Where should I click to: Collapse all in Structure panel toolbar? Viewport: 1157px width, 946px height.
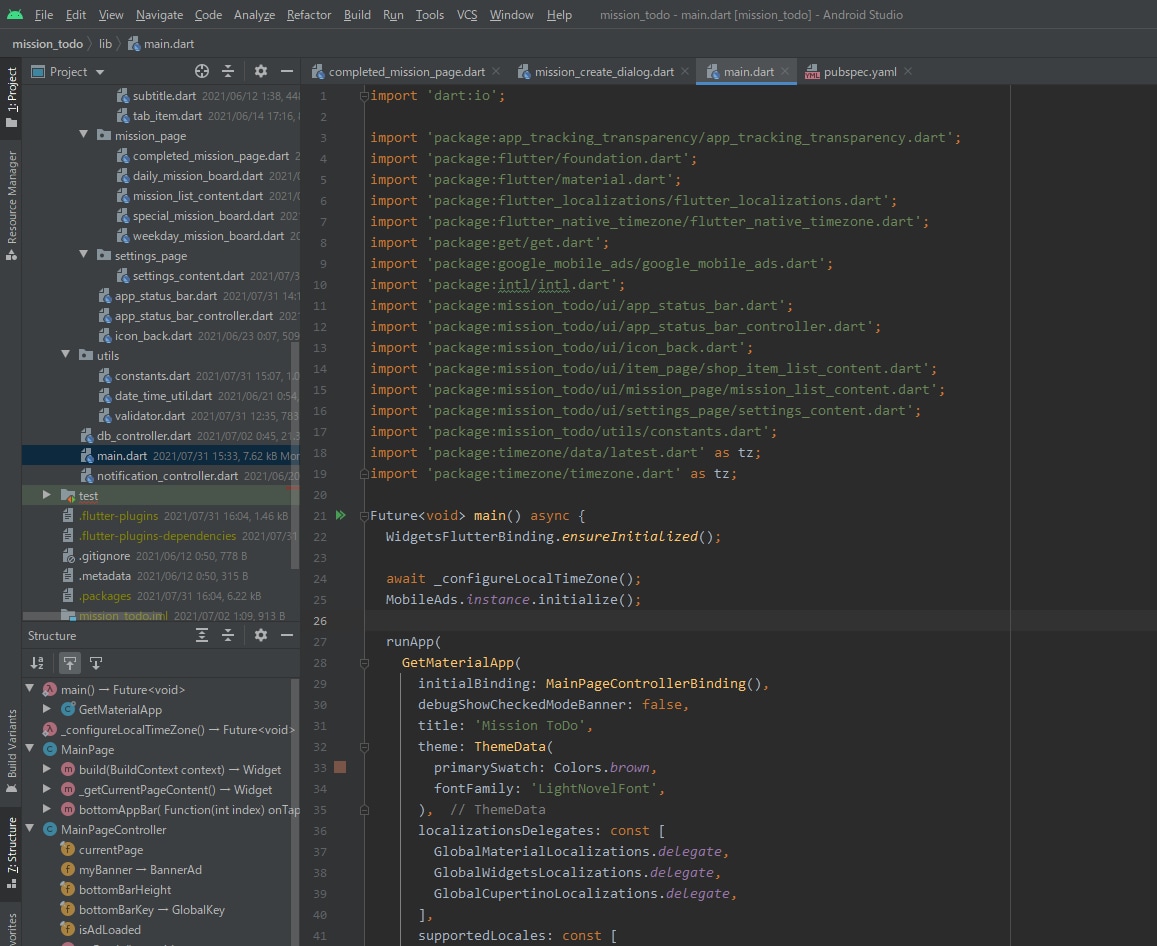pos(228,635)
